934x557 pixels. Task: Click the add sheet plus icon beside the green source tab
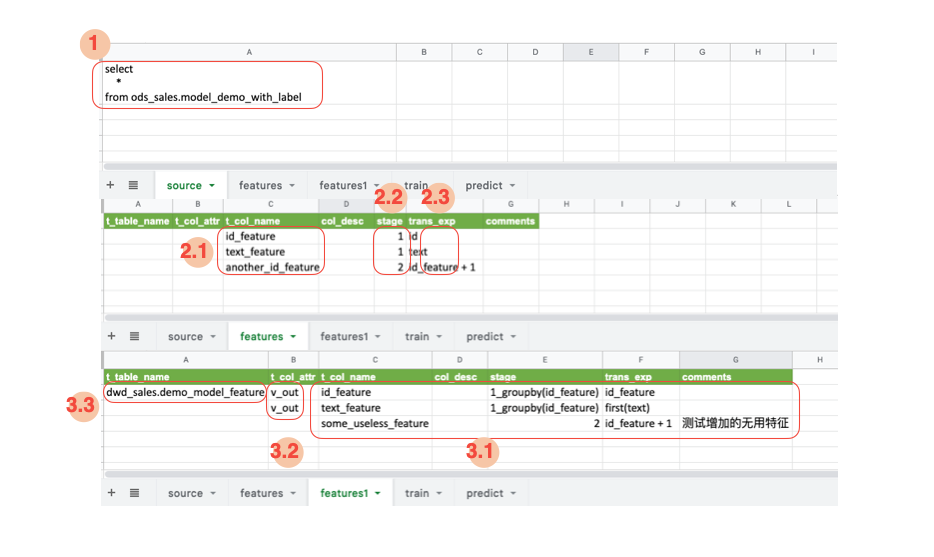point(112,185)
